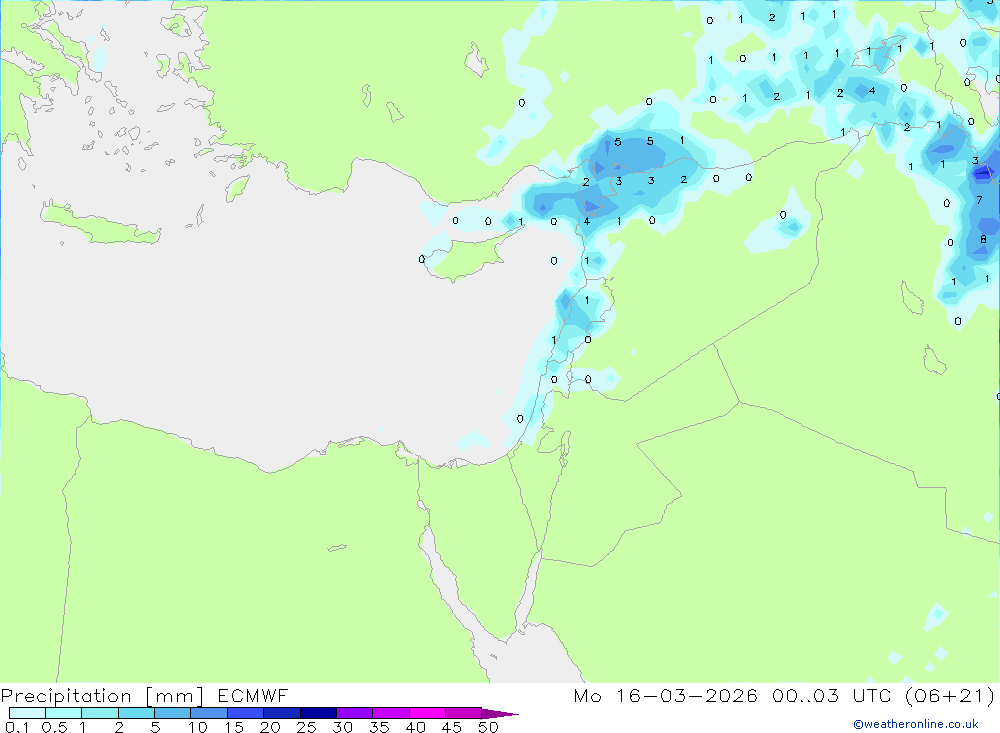Pick the 15–20 mm royal blue swatch

tap(246, 713)
